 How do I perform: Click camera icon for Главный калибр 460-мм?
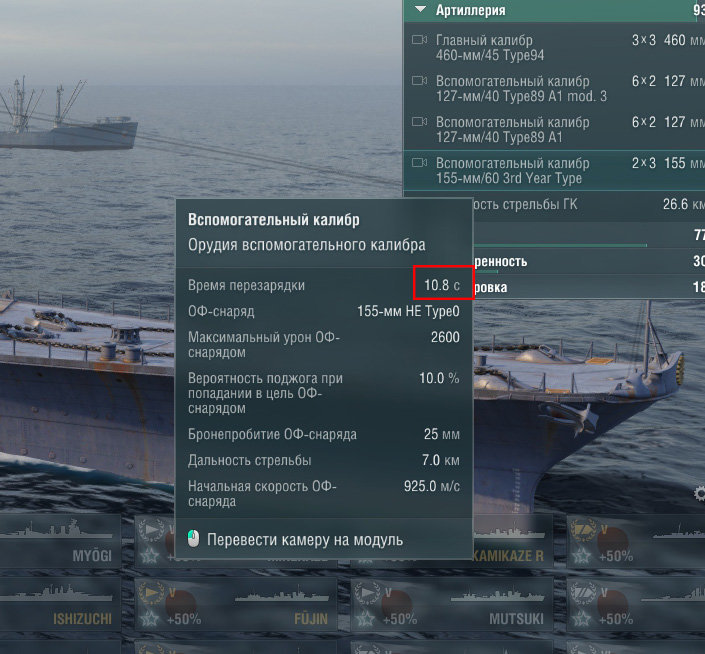(419, 40)
